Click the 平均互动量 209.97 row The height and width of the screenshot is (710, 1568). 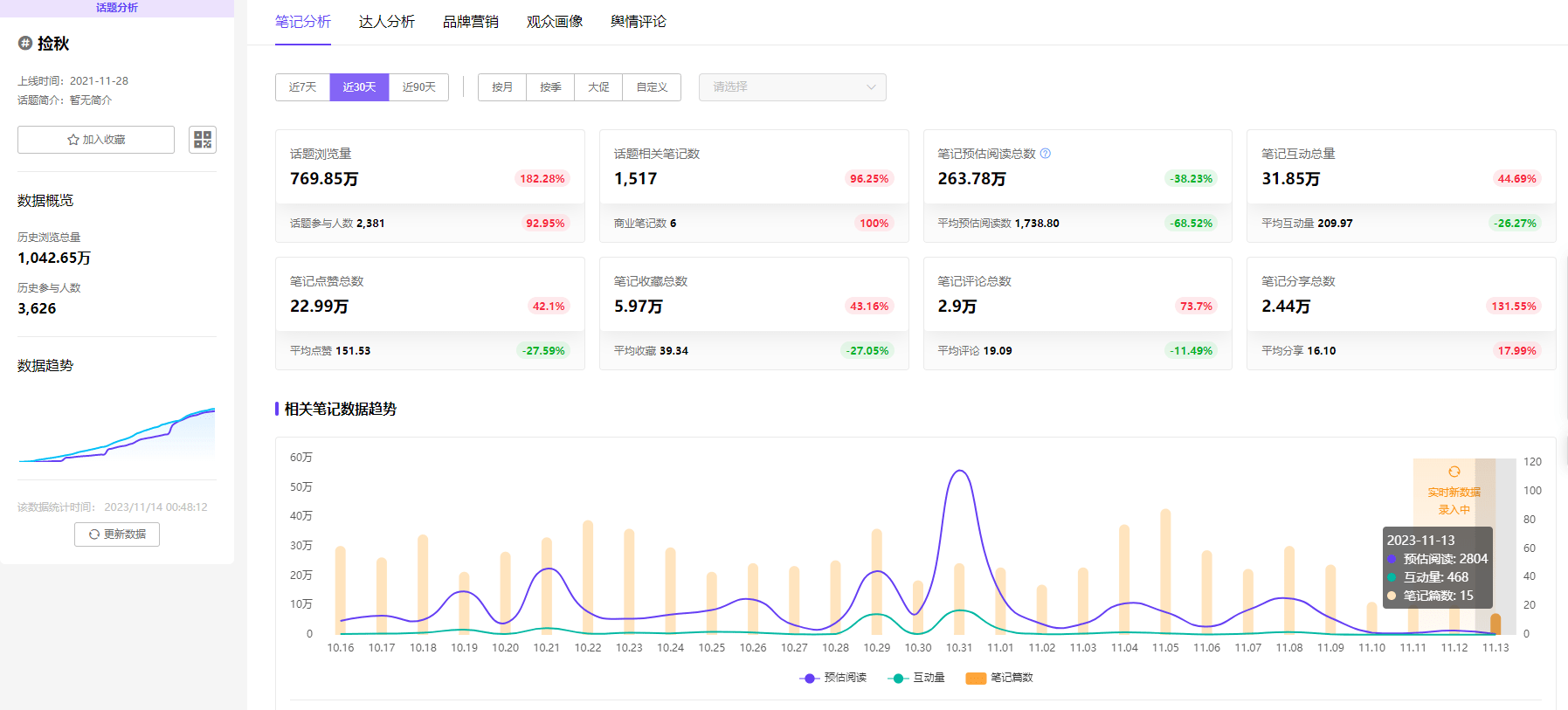[1307, 224]
